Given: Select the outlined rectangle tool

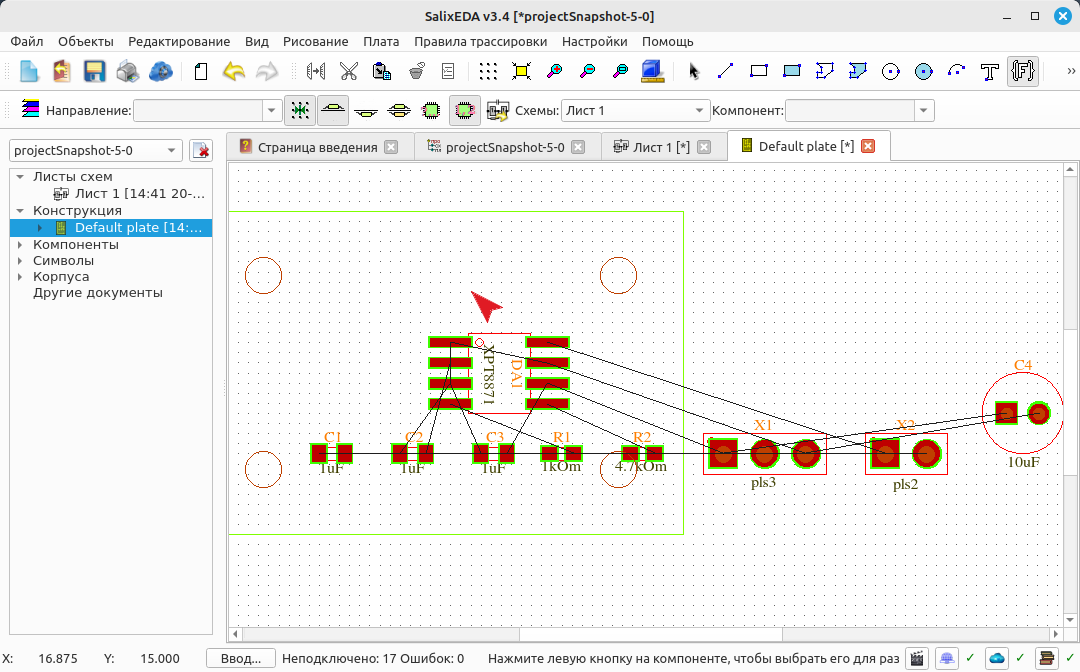Looking at the screenshot, I should (x=758, y=71).
